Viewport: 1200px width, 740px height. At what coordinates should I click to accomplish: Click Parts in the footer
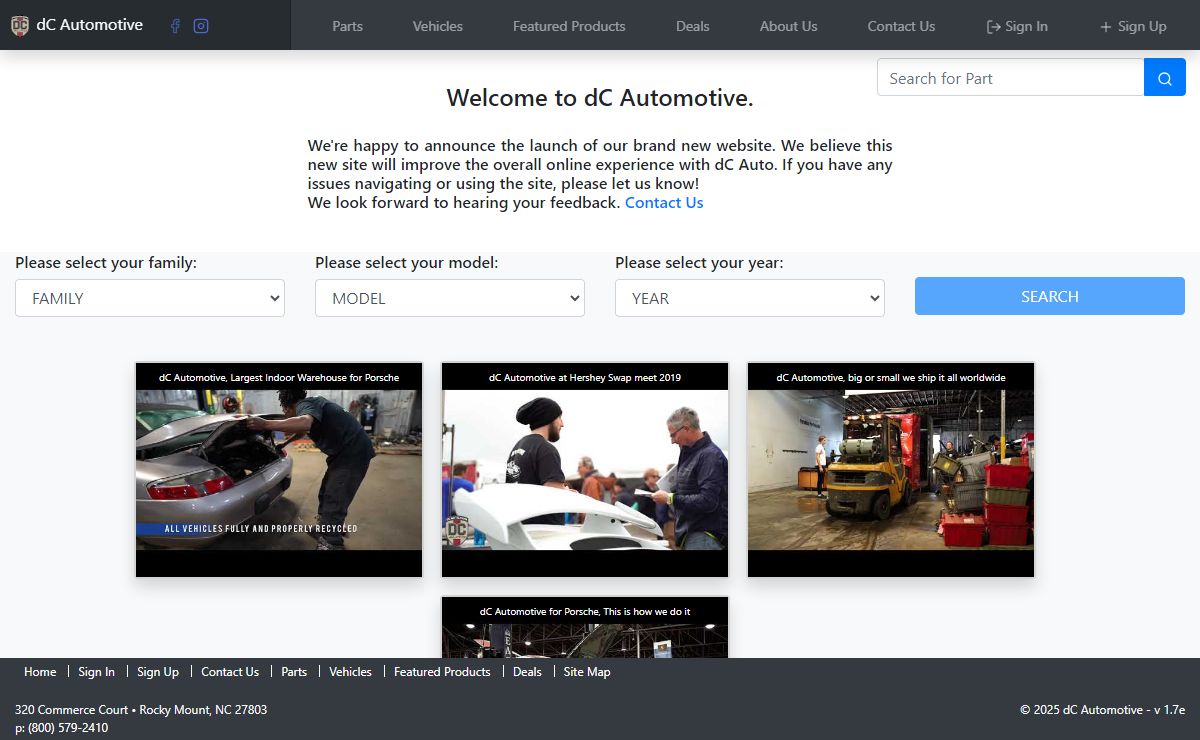(x=294, y=672)
